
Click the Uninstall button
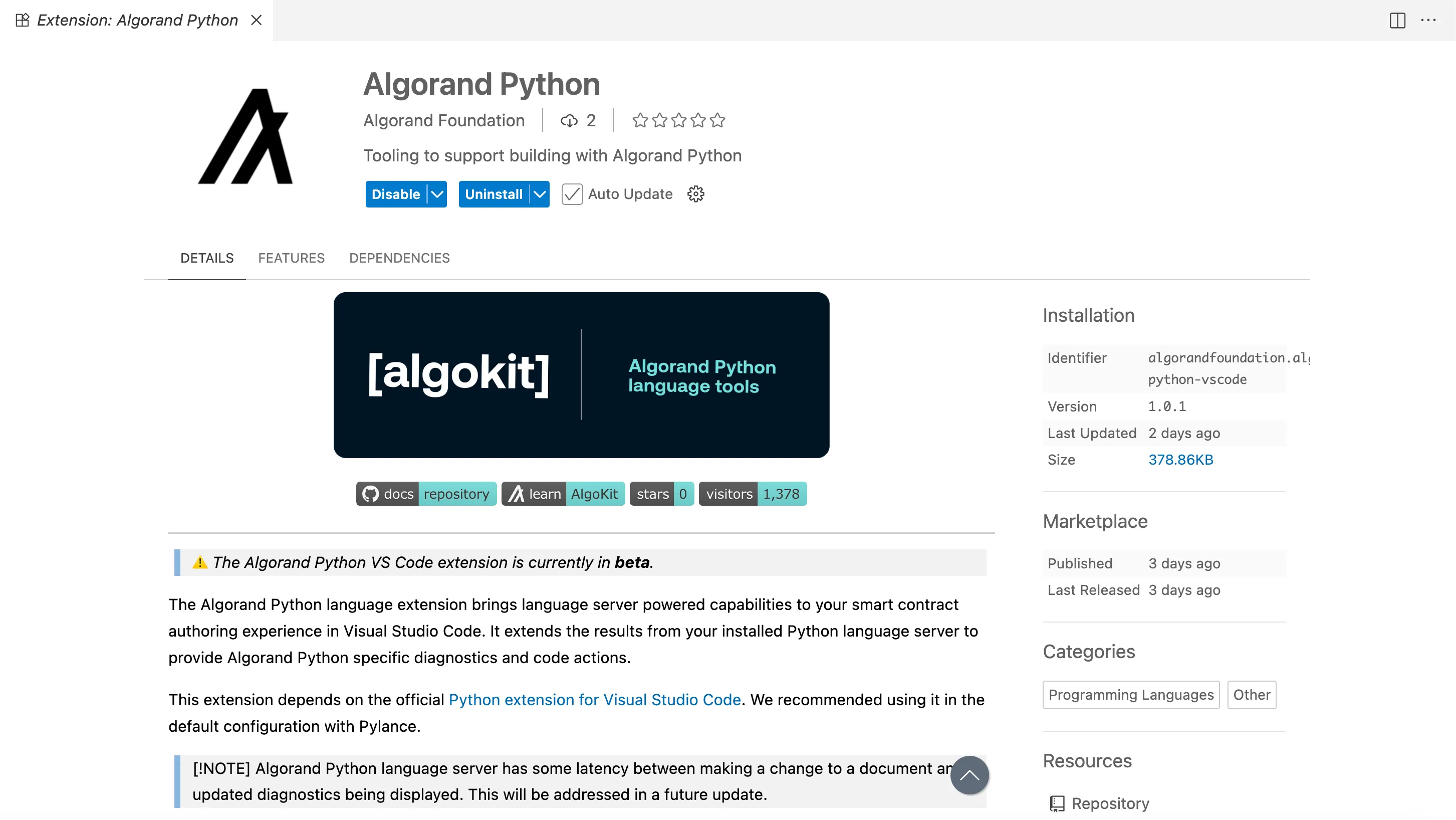[x=494, y=194]
